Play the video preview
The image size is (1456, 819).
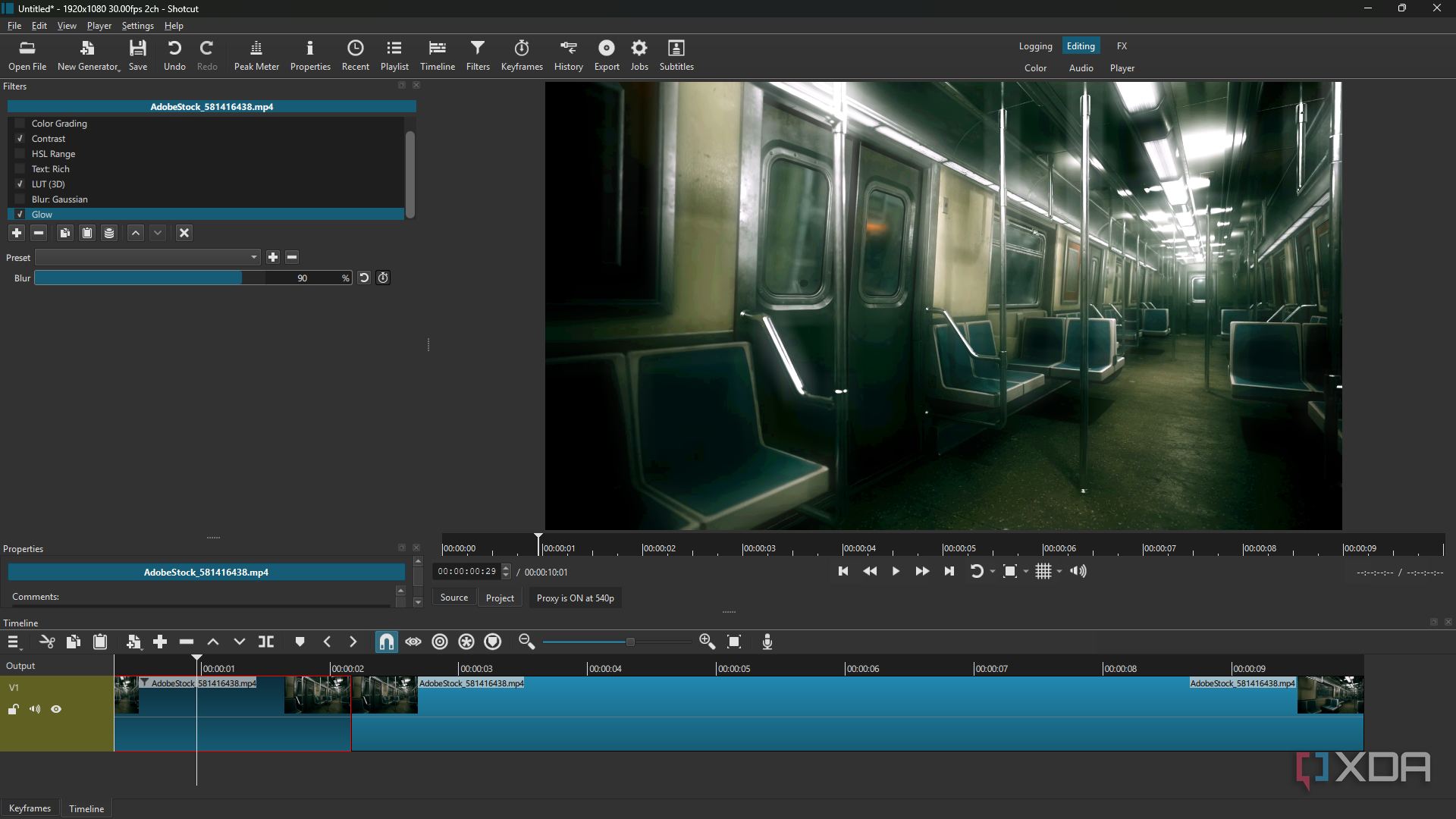point(896,572)
